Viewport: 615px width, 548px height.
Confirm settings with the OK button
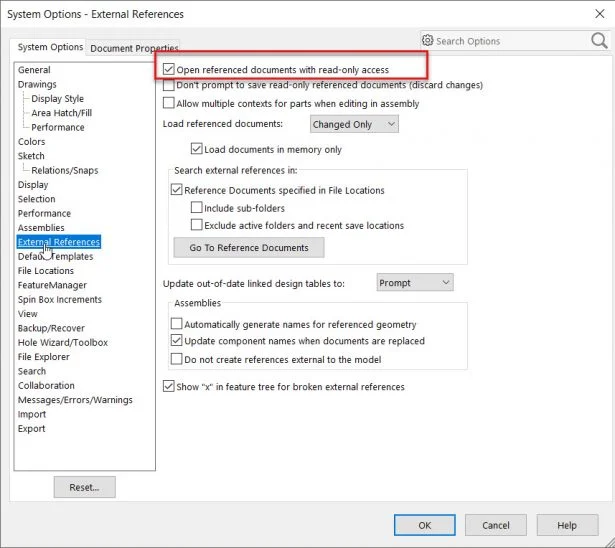pyautogui.click(x=424, y=525)
